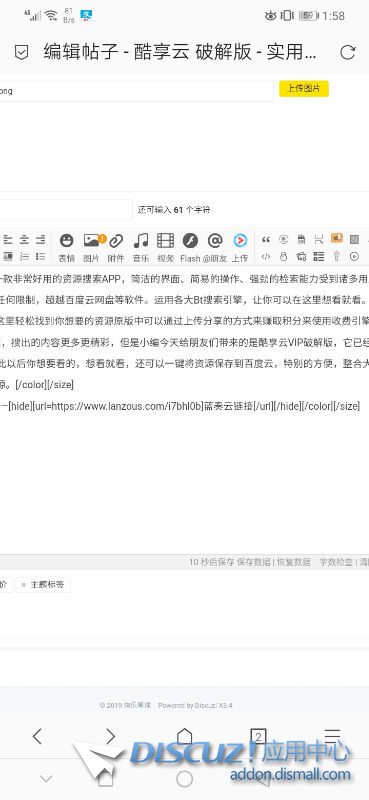Insert an unordered bullet list
This screenshot has width=369, height=800.
[40, 256]
